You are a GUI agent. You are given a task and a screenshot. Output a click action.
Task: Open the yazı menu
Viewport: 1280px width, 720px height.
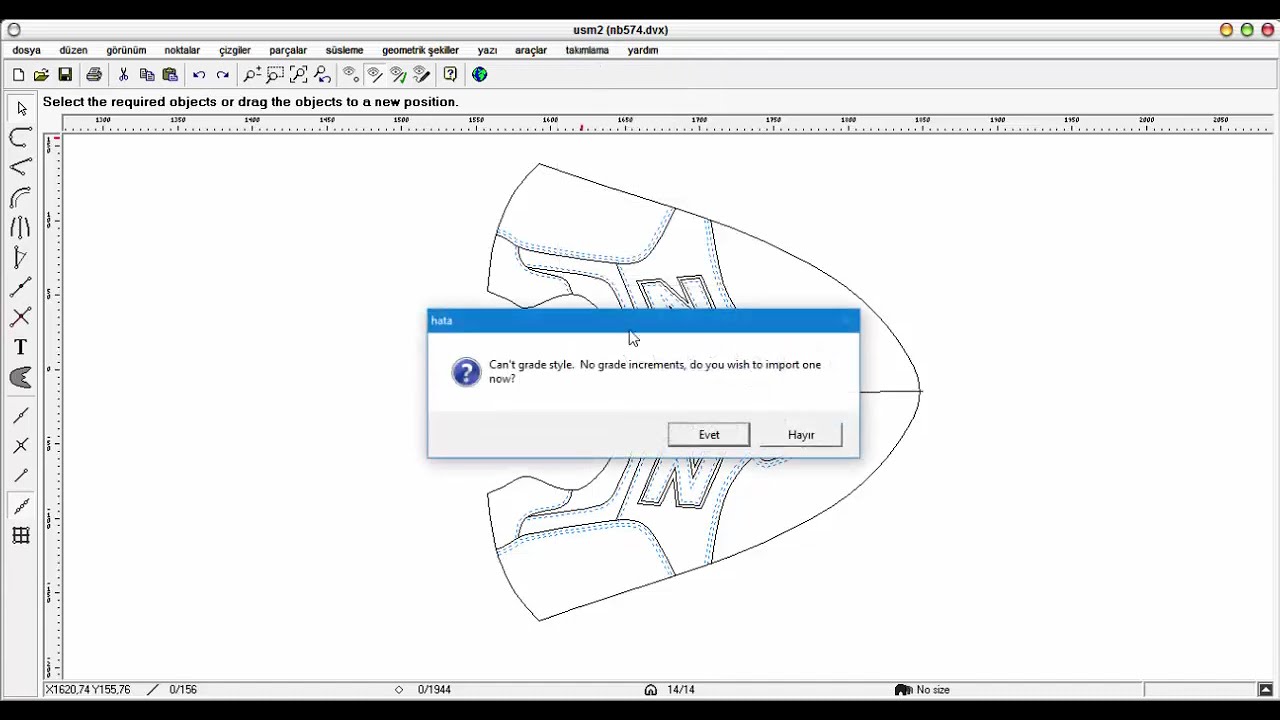click(x=487, y=50)
